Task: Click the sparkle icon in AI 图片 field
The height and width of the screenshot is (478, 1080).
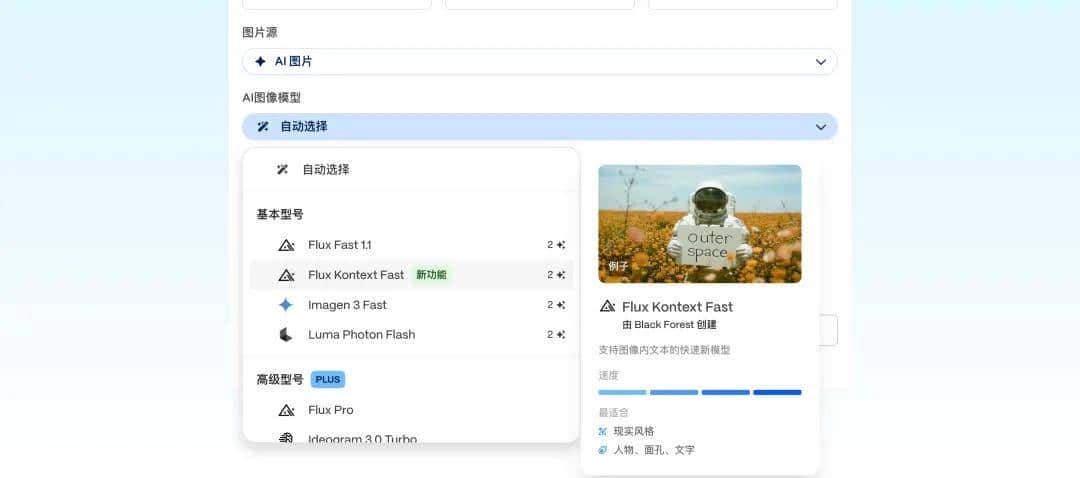Action: (x=261, y=62)
